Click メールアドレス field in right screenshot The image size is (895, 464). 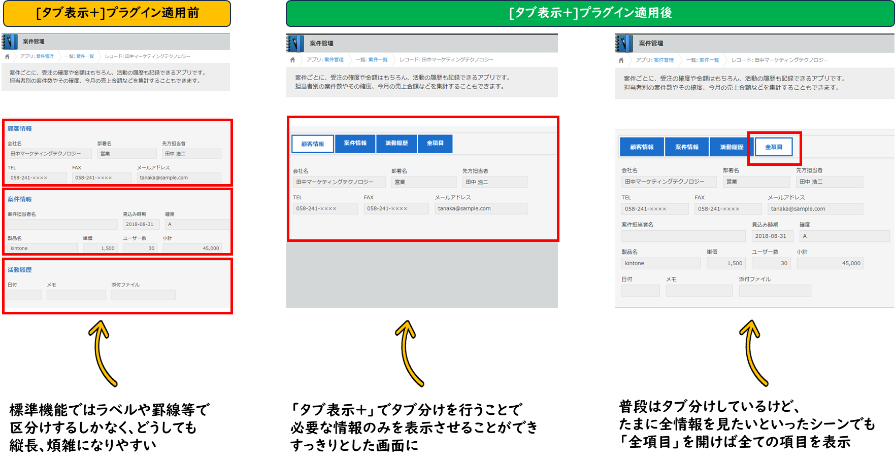[815, 209]
